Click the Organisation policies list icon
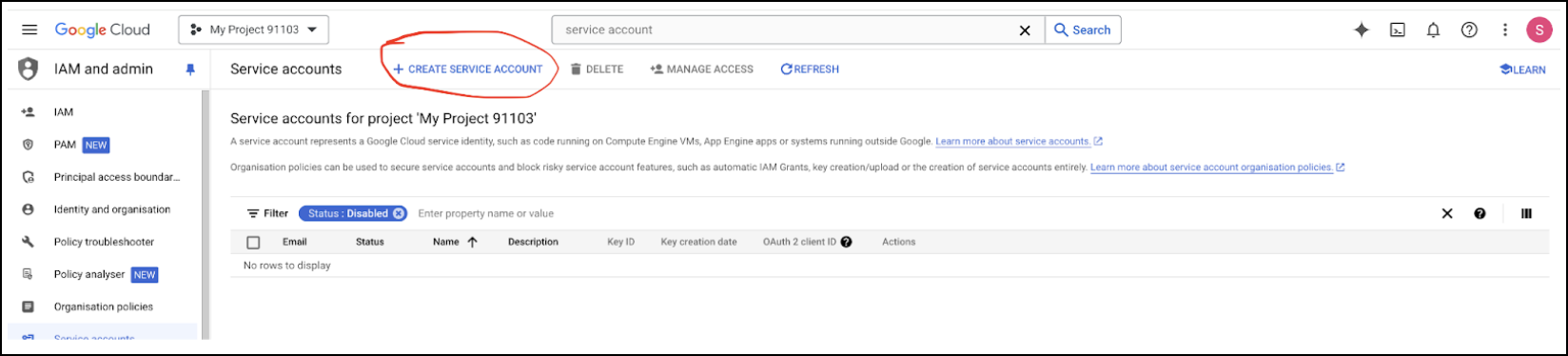 click(x=28, y=307)
